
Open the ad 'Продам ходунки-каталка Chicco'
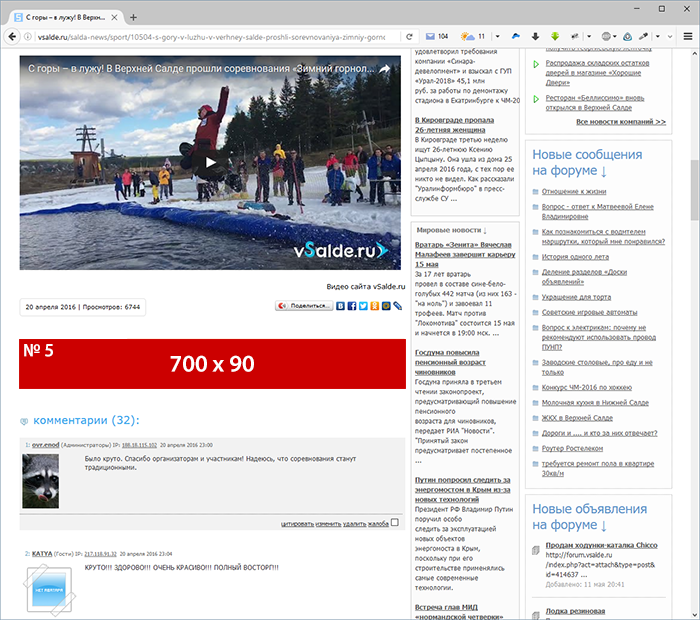(x=601, y=545)
